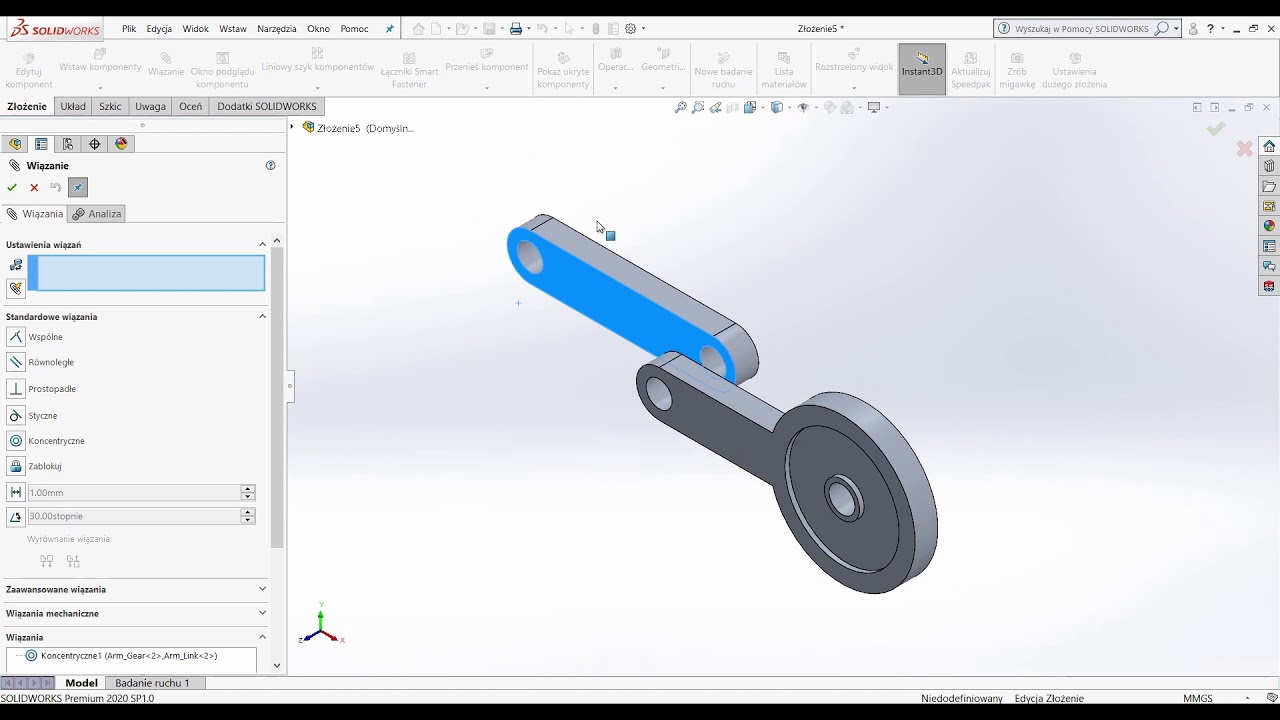Open the DisplayManager color sphere tab
This screenshot has height=720, width=1280.
[x=122, y=144]
